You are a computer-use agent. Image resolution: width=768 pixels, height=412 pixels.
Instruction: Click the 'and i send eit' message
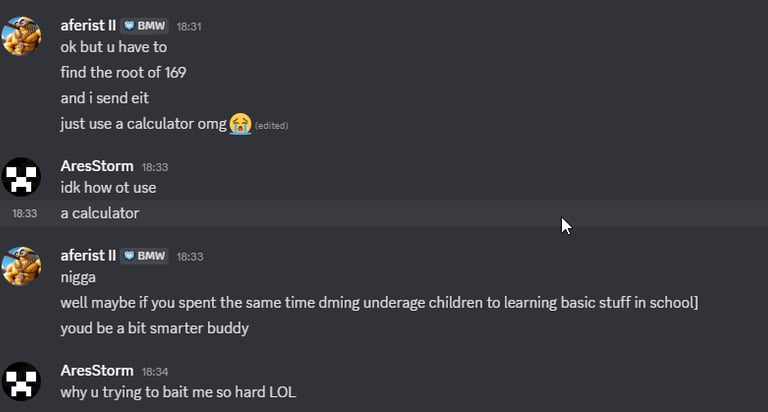coord(104,98)
